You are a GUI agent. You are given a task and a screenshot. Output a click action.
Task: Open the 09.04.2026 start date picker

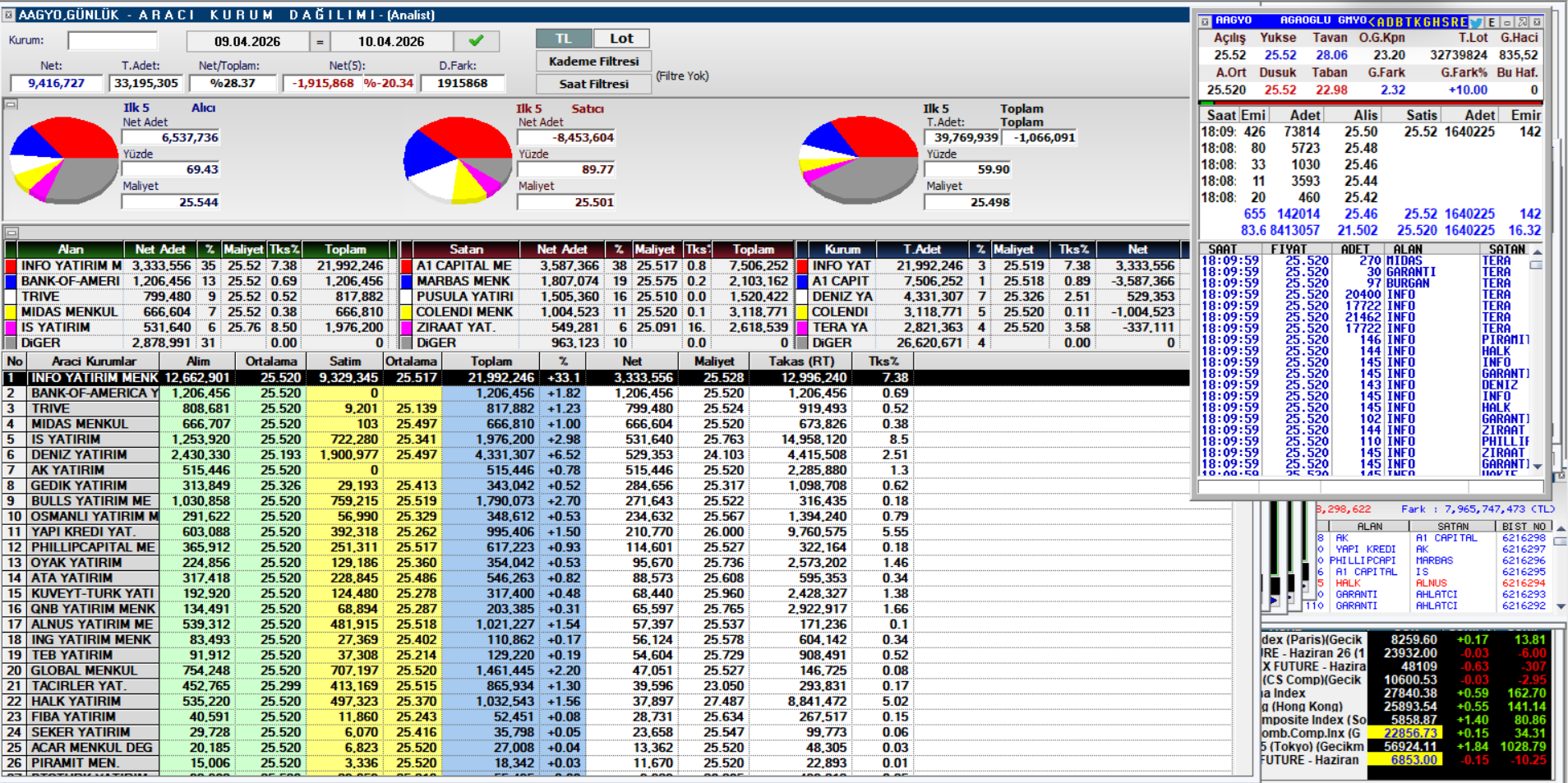[247, 42]
